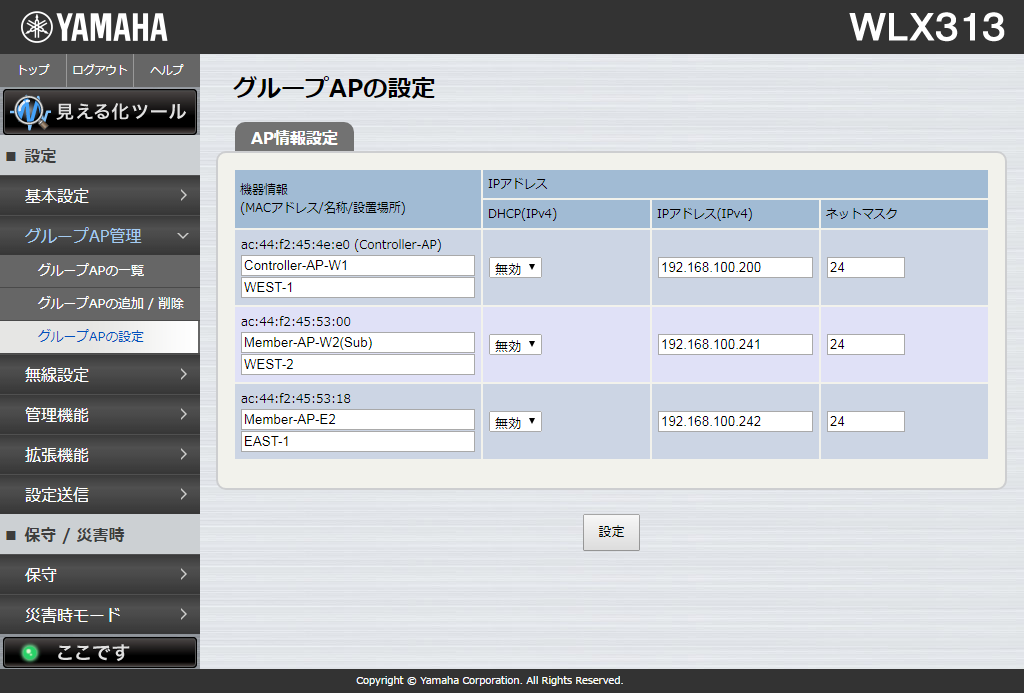Click the IP address field showing 192.168.100.200
The image size is (1024, 693).
click(x=735, y=267)
